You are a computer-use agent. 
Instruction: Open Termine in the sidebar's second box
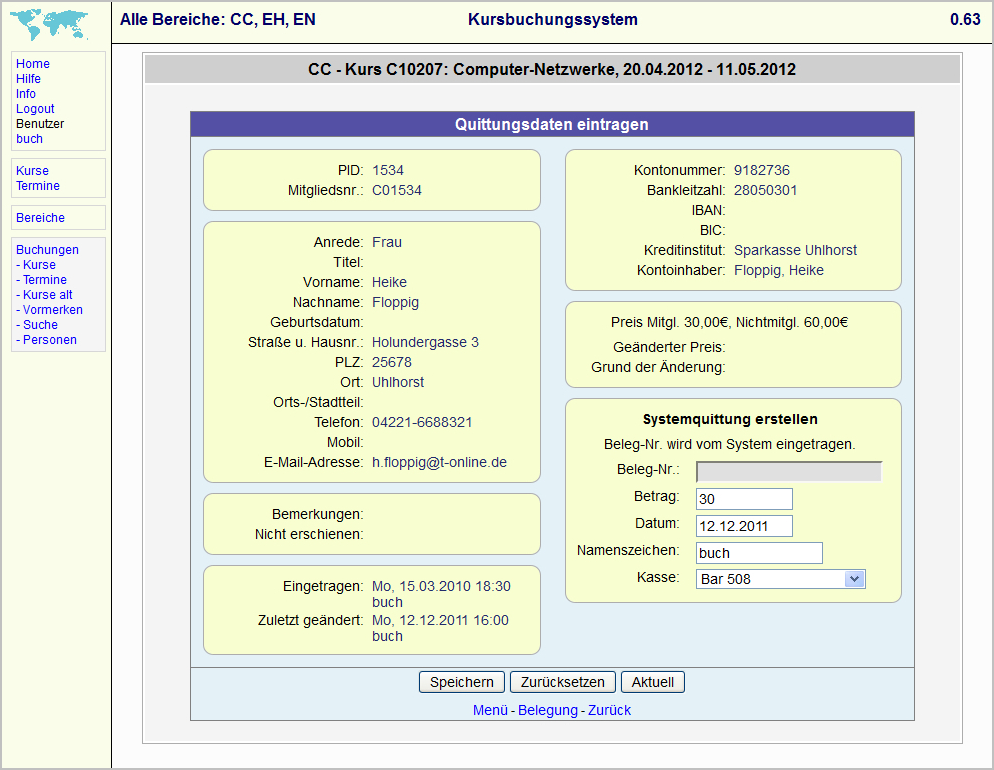point(37,186)
